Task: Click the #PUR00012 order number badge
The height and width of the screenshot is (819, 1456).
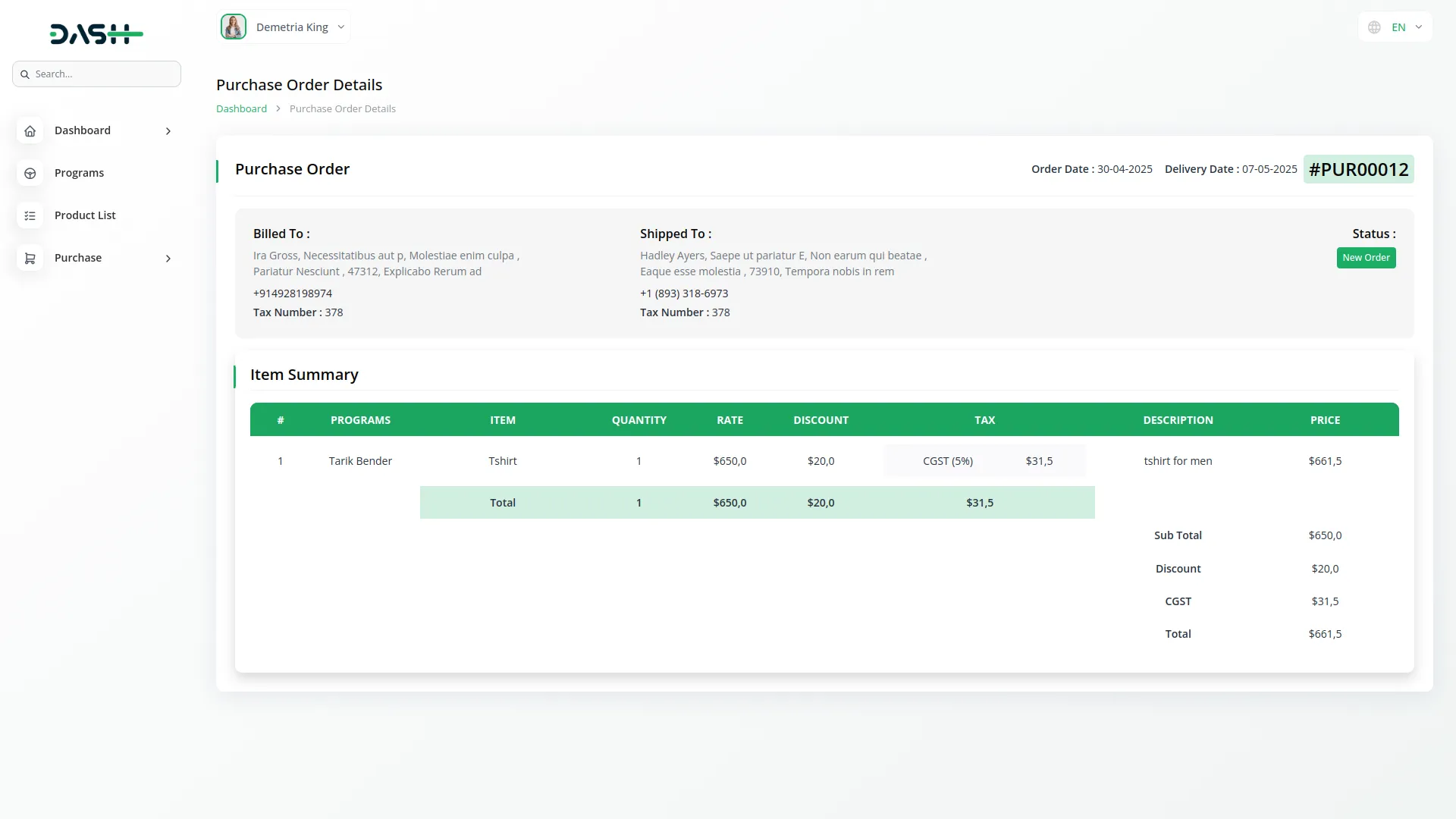Action: 1358,169
